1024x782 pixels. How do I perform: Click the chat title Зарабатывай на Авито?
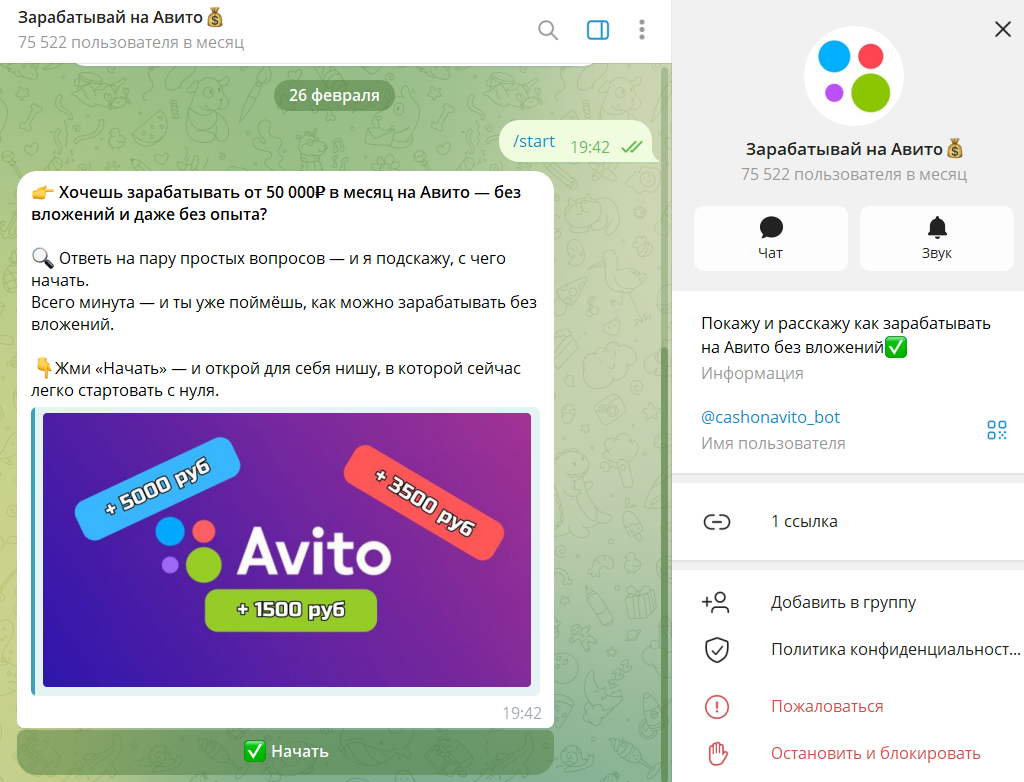tap(120, 18)
